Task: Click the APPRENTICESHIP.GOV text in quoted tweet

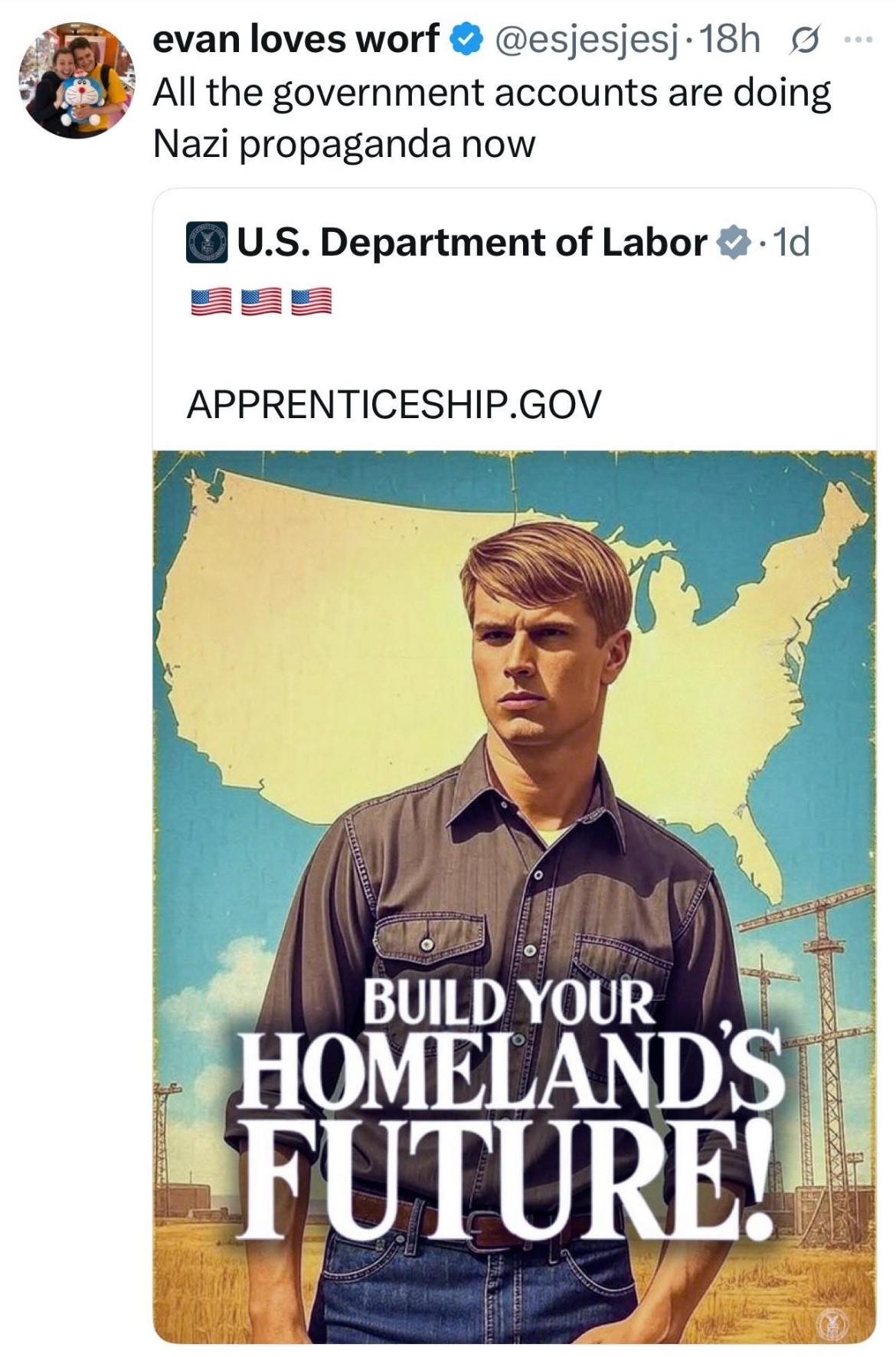Action: pos(394,404)
